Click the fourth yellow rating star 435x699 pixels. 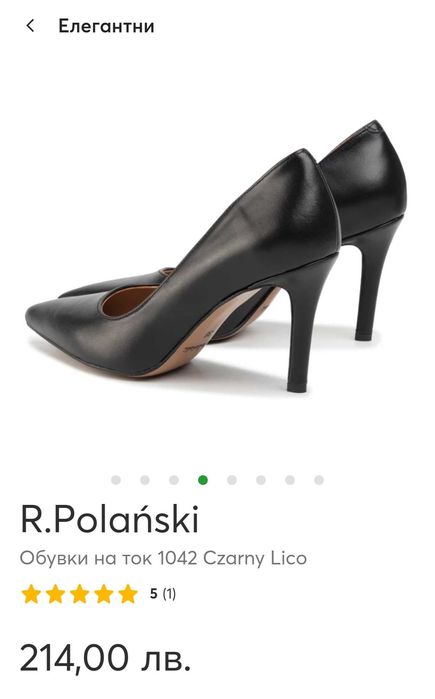coord(103,594)
